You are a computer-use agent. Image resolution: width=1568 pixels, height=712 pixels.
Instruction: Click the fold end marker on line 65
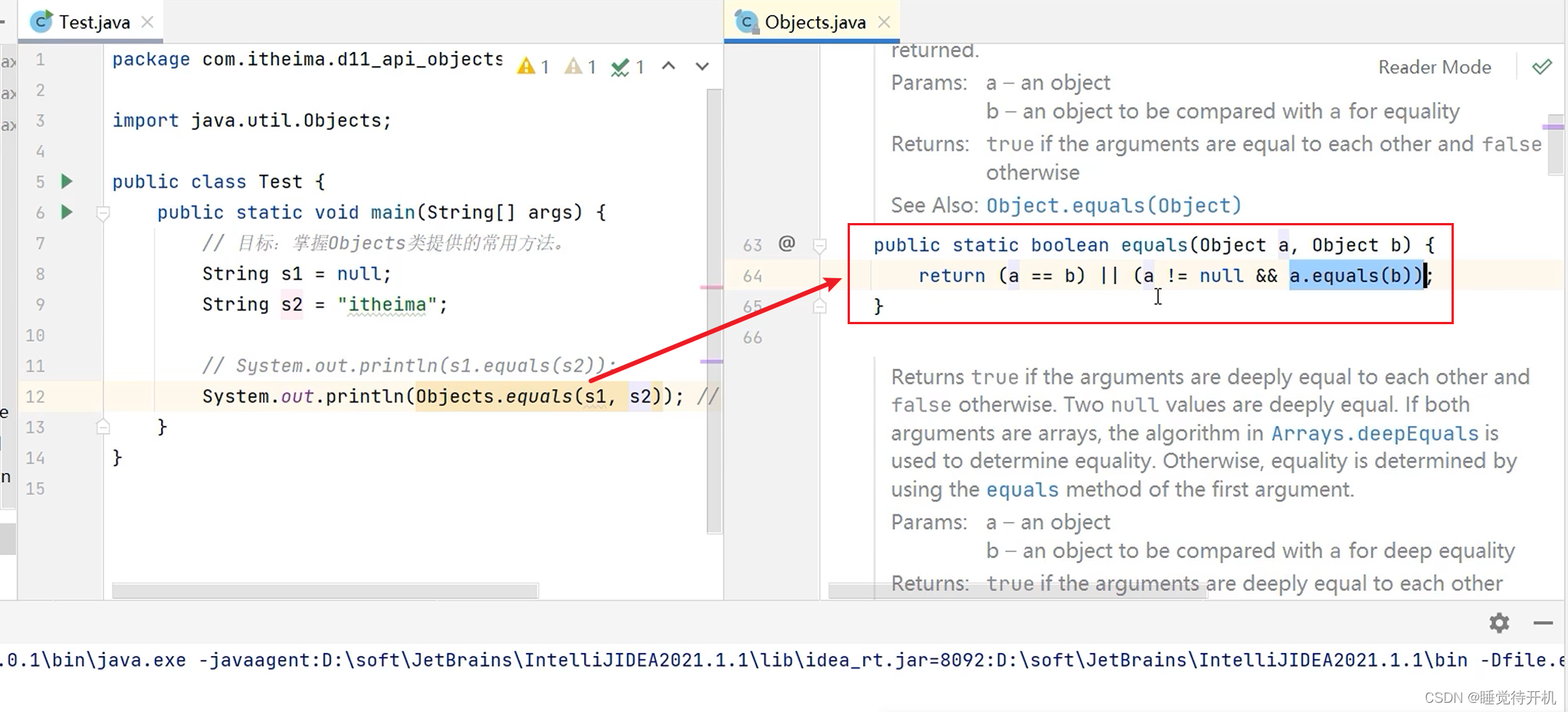(x=819, y=306)
